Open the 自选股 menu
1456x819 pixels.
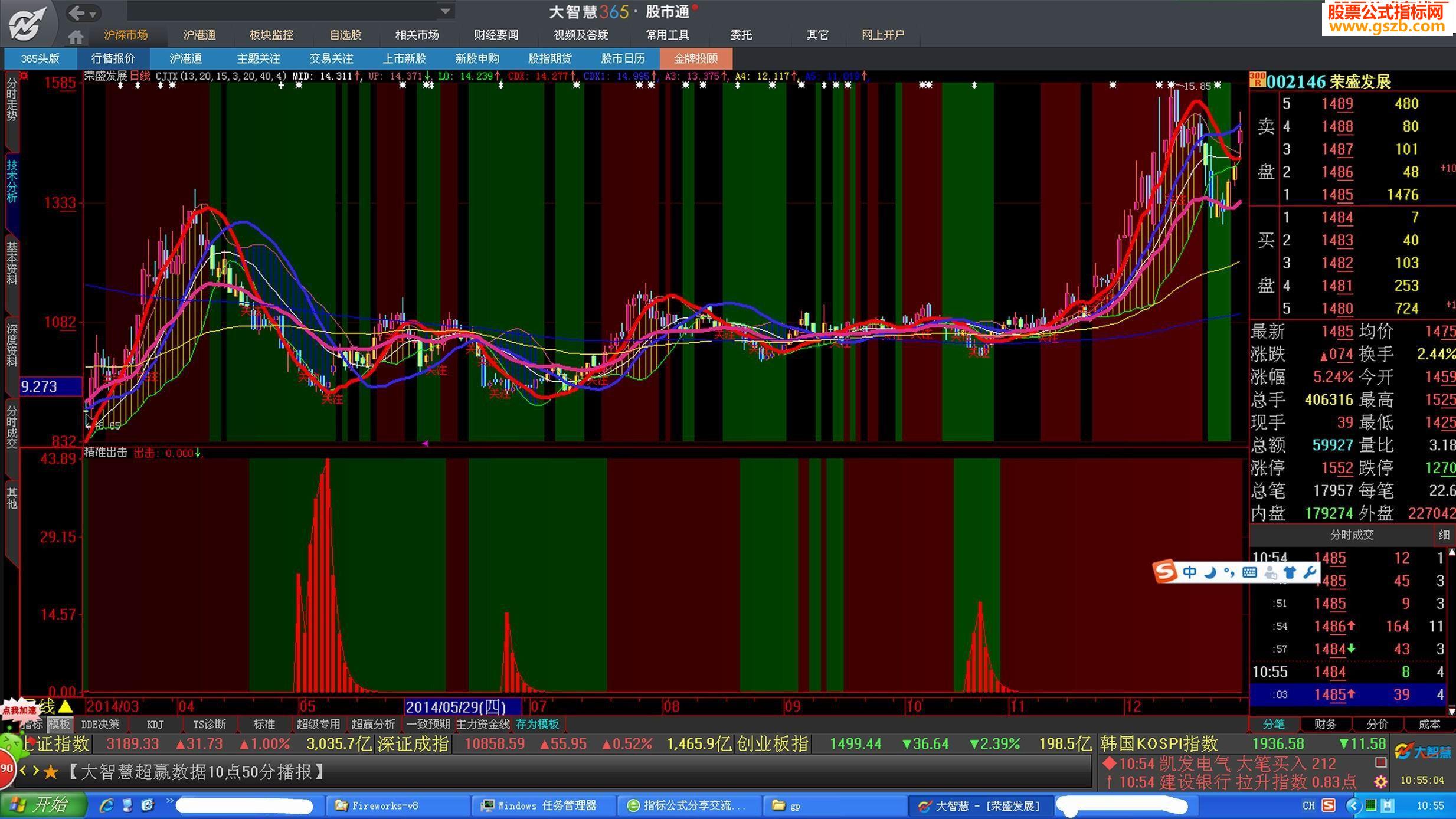click(345, 35)
